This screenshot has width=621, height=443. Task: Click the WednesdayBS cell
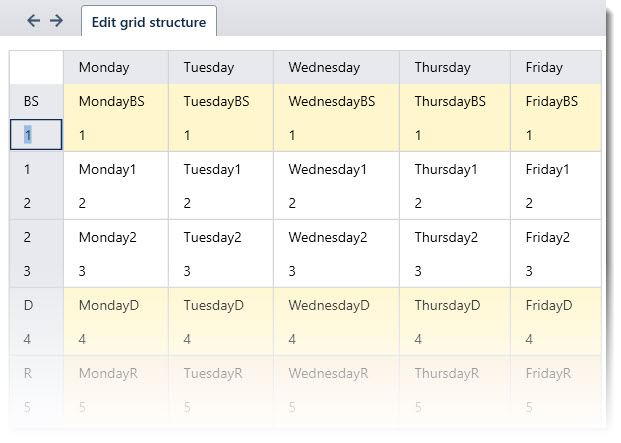click(332, 101)
